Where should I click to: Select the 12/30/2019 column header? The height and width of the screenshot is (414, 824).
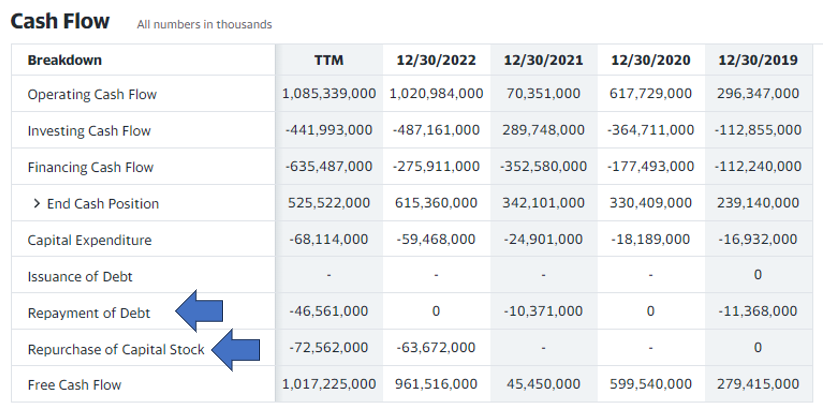758,60
